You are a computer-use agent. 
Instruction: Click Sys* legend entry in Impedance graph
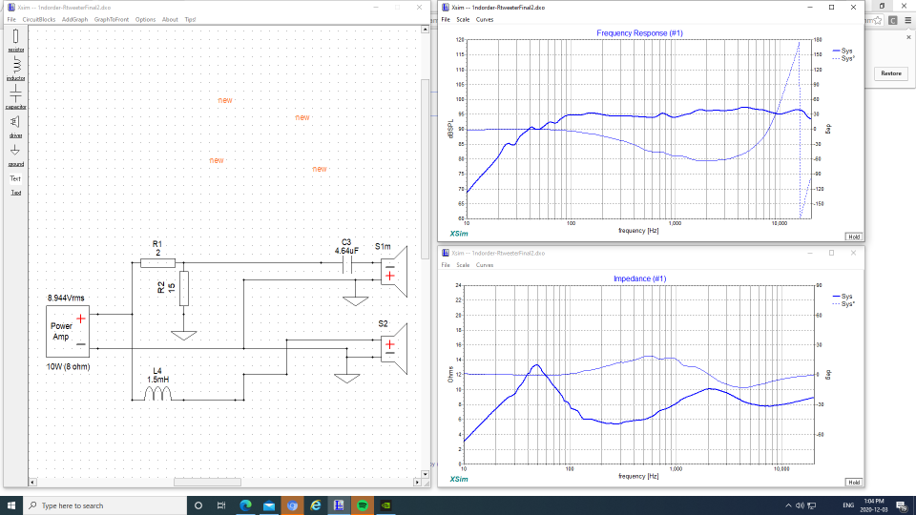coord(844,304)
